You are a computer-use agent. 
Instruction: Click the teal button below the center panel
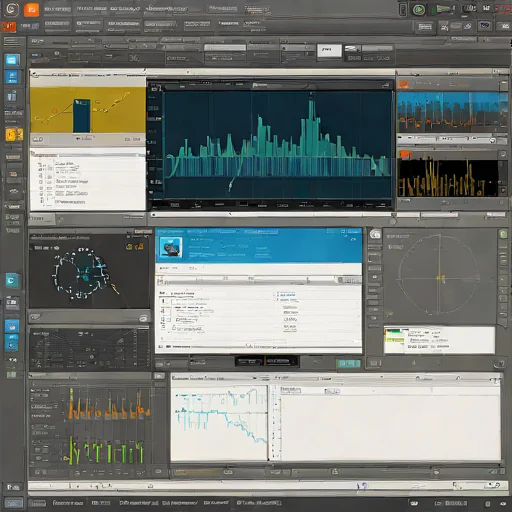348,363
